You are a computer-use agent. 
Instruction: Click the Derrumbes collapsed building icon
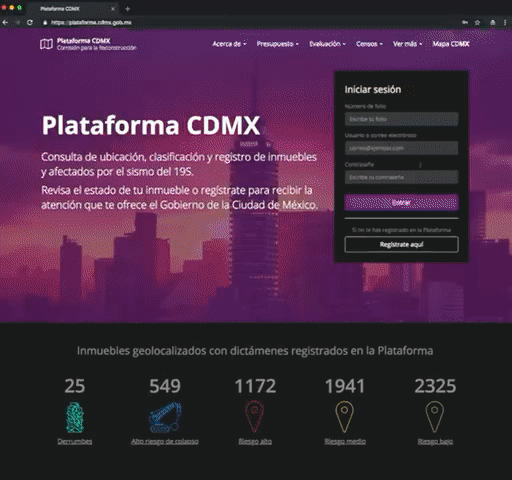[75, 417]
